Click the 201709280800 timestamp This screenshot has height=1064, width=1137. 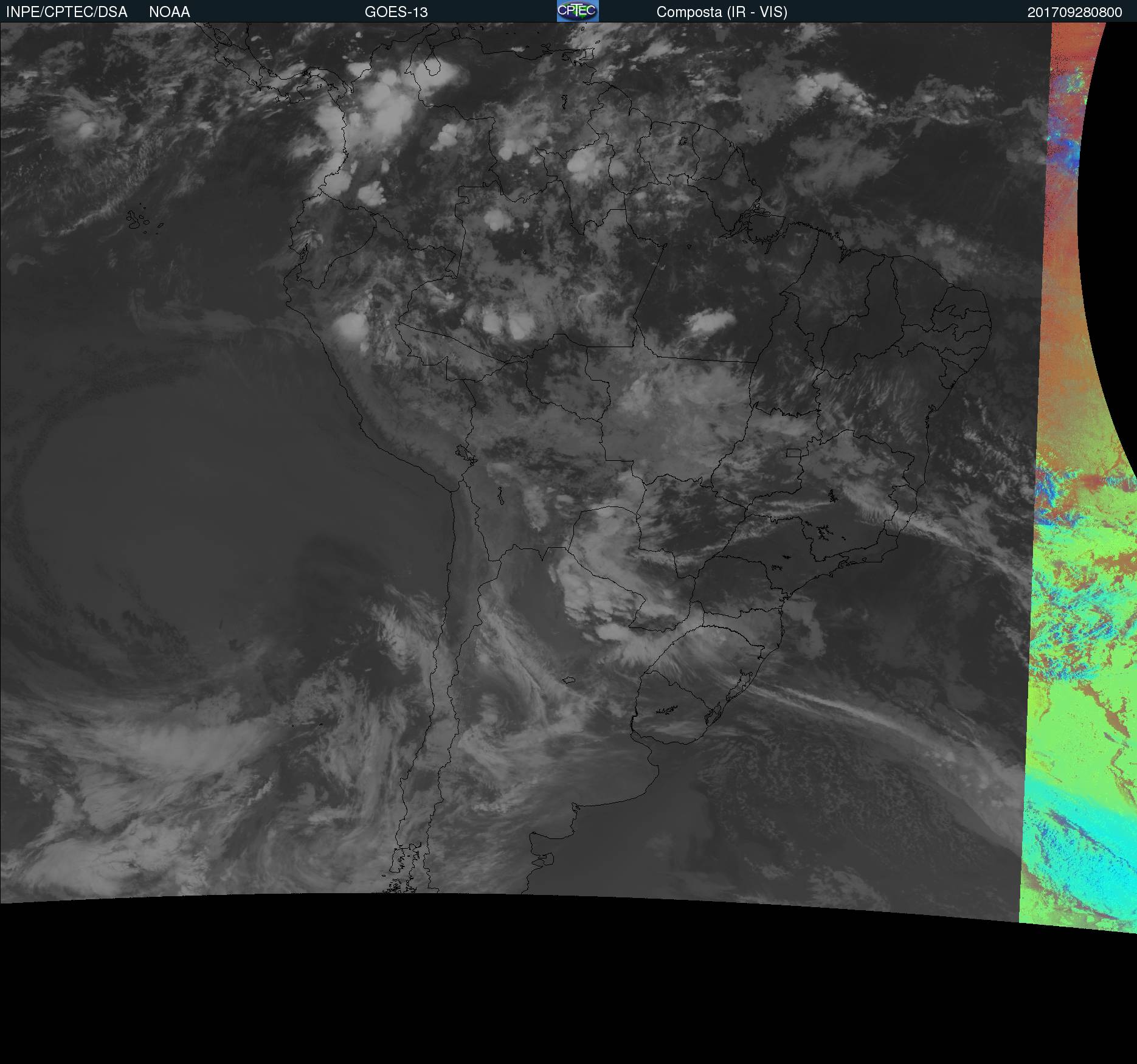(1074, 12)
